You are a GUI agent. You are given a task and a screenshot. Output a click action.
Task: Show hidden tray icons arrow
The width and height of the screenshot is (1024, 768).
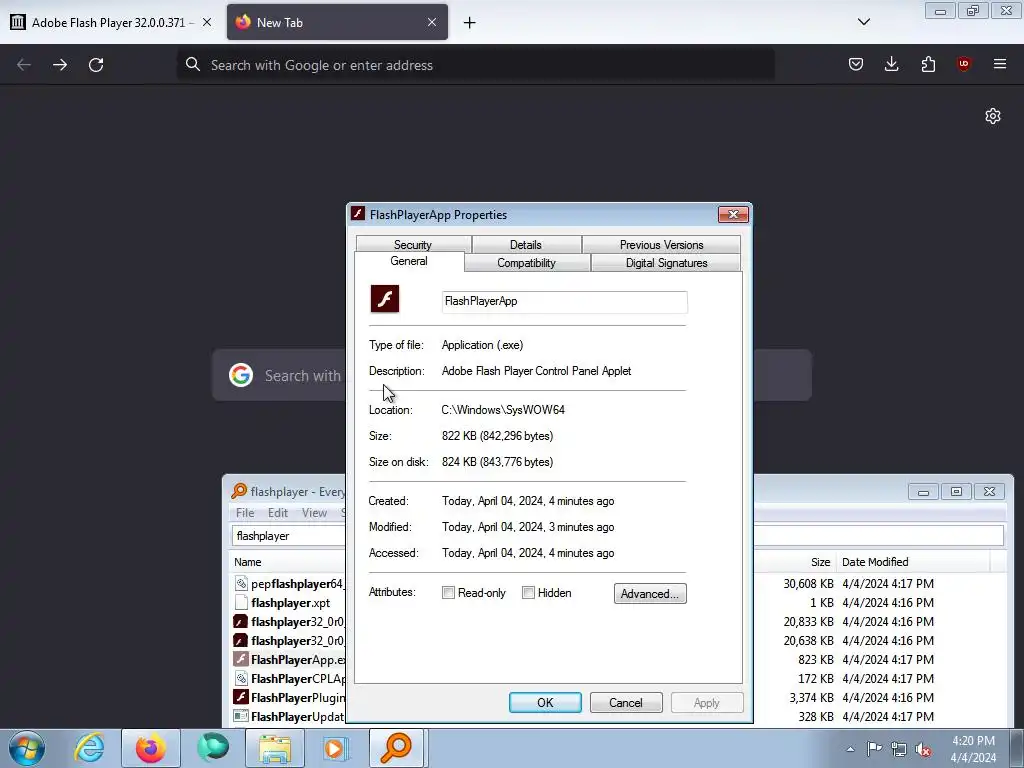(850, 749)
